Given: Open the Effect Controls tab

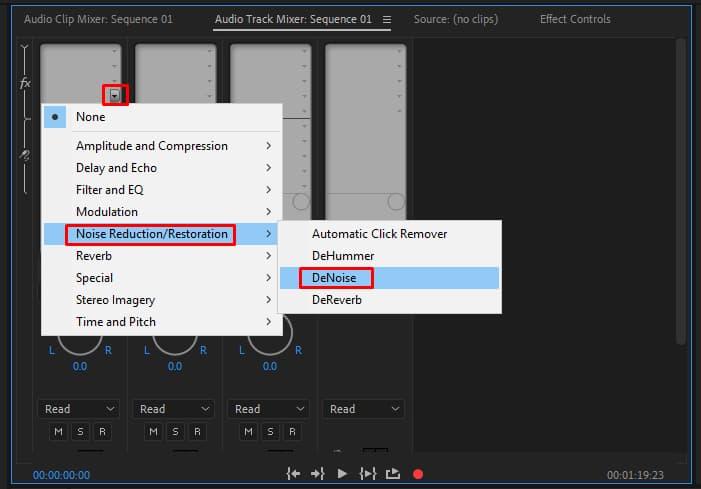Looking at the screenshot, I should point(575,19).
